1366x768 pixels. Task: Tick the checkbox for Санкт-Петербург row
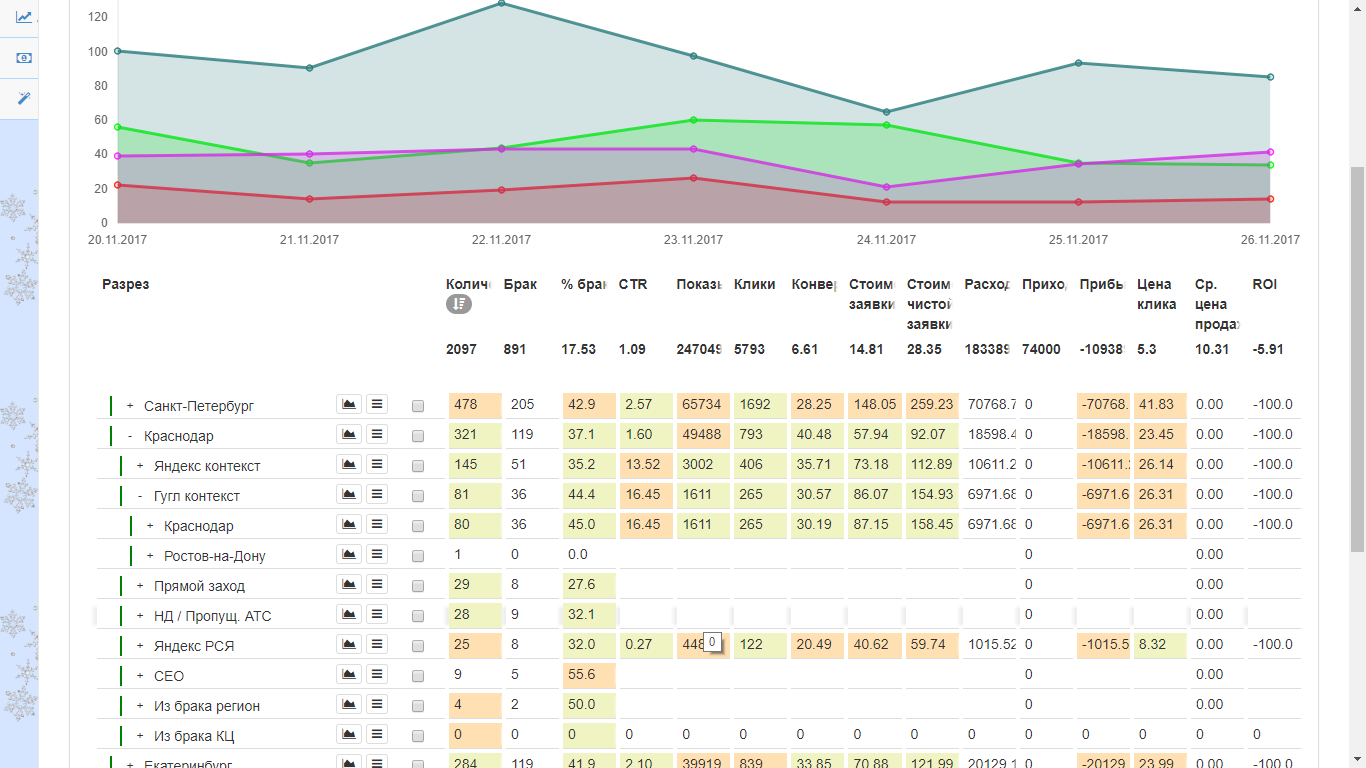[x=418, y=406]
